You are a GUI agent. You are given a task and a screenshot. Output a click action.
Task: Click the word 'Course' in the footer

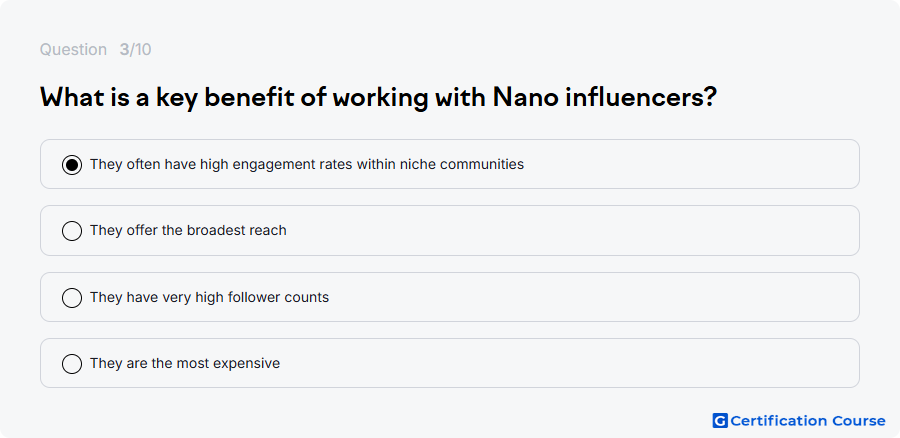coord(859,421)
